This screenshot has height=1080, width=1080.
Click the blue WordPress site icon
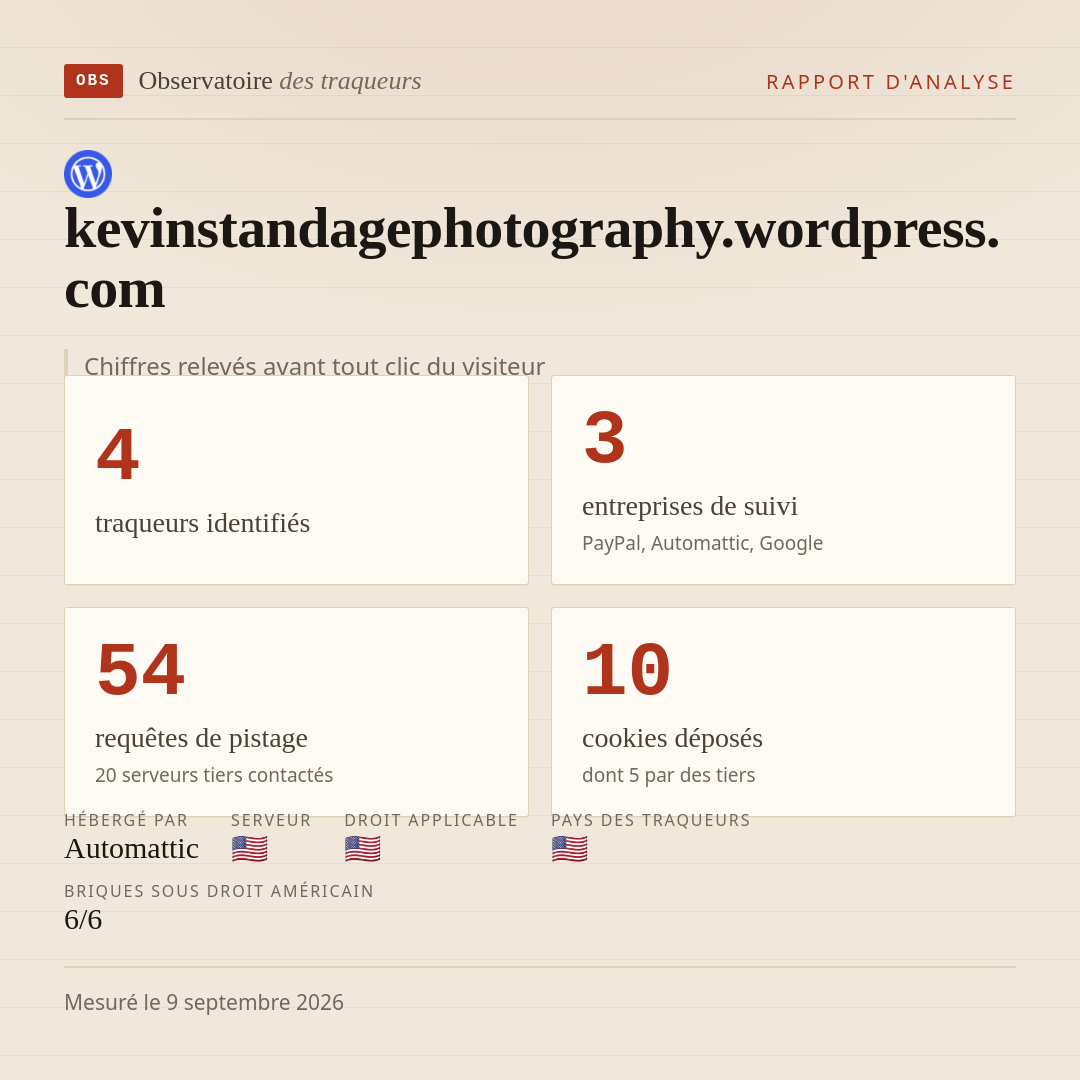(88, 174)
